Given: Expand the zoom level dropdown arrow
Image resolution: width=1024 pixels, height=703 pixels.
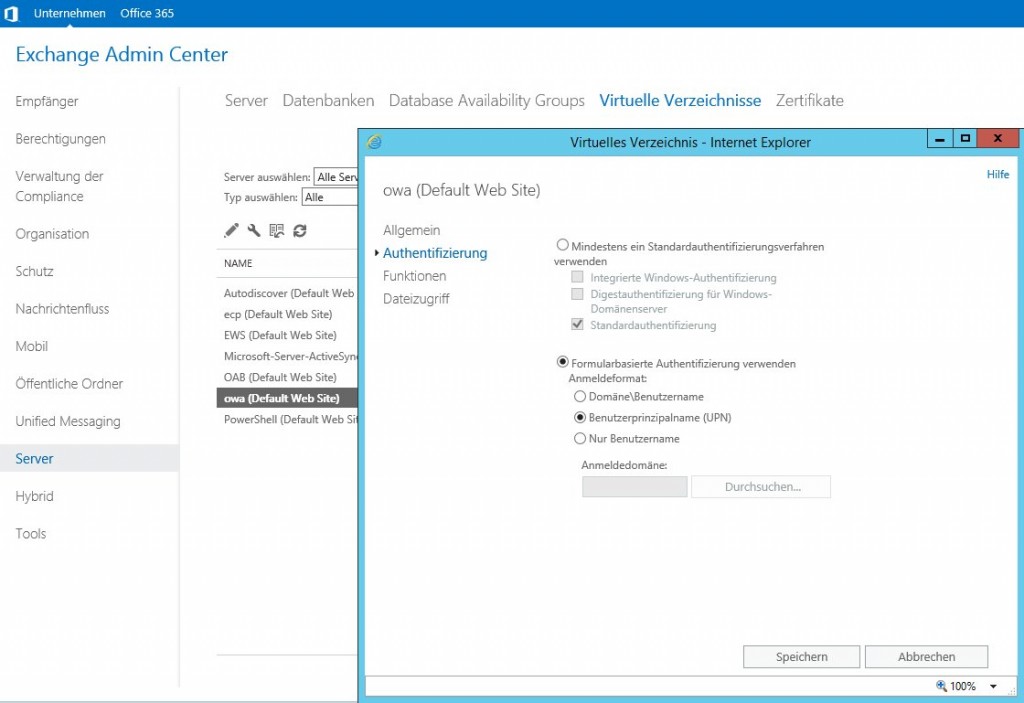Looking at the screenshot, I should click(x=993, y=687).
